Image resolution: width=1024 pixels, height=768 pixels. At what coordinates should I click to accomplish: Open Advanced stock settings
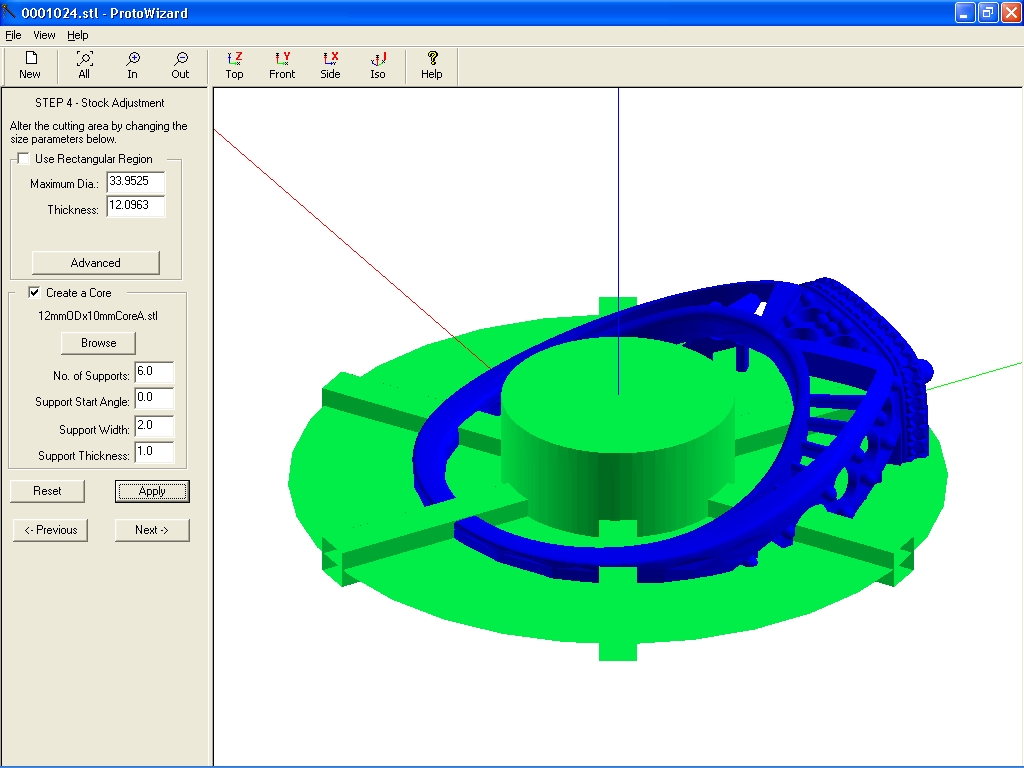[x=95, y=263]
